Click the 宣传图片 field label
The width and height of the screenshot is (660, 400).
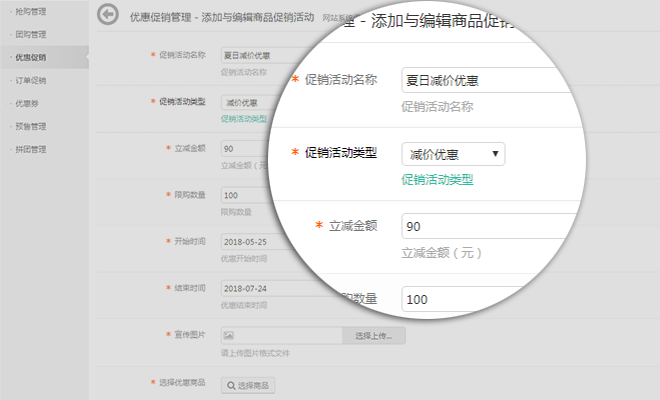(x=190, y=334)
